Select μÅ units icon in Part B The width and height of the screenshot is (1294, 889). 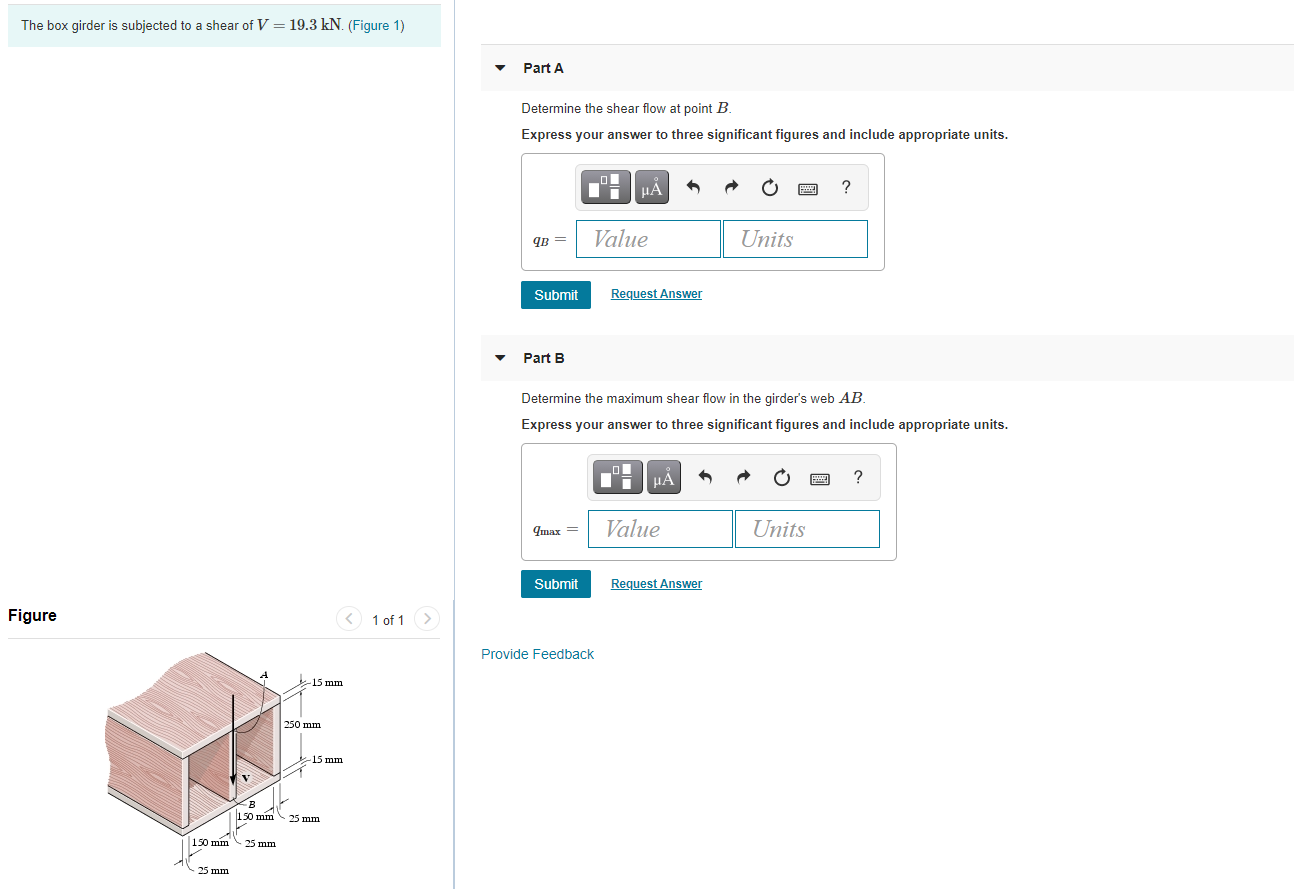click(663, 476)
